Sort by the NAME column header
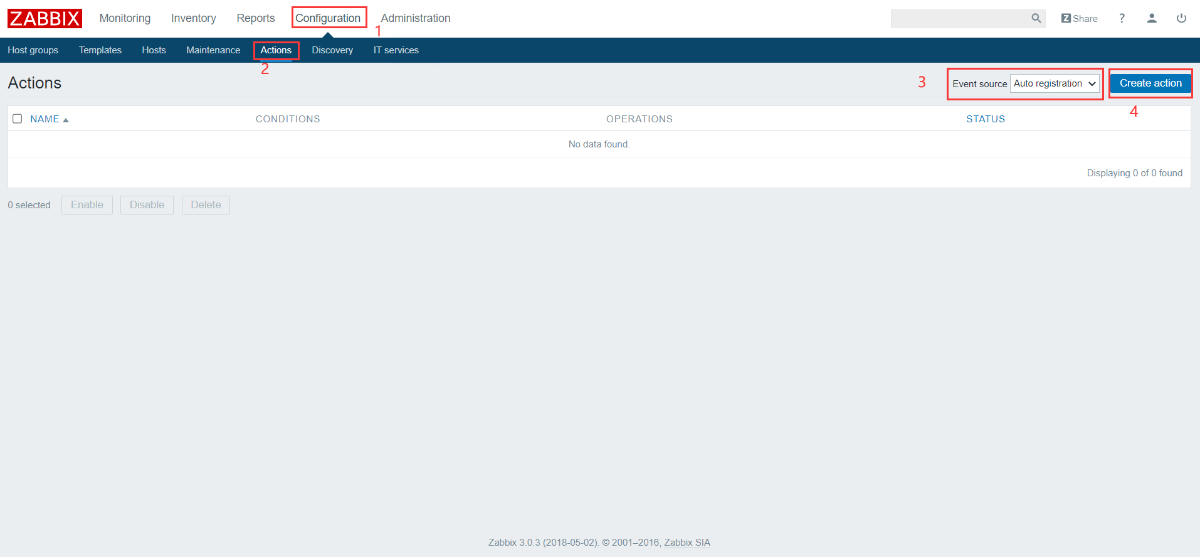Screen dimensions: 1200x557 49,119
